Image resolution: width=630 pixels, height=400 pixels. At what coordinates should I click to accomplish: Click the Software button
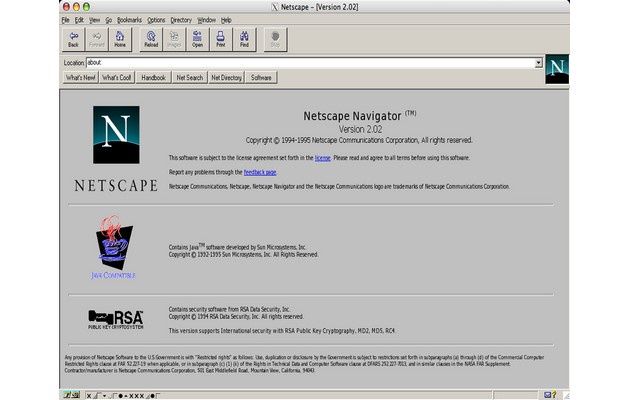point(261,78)
